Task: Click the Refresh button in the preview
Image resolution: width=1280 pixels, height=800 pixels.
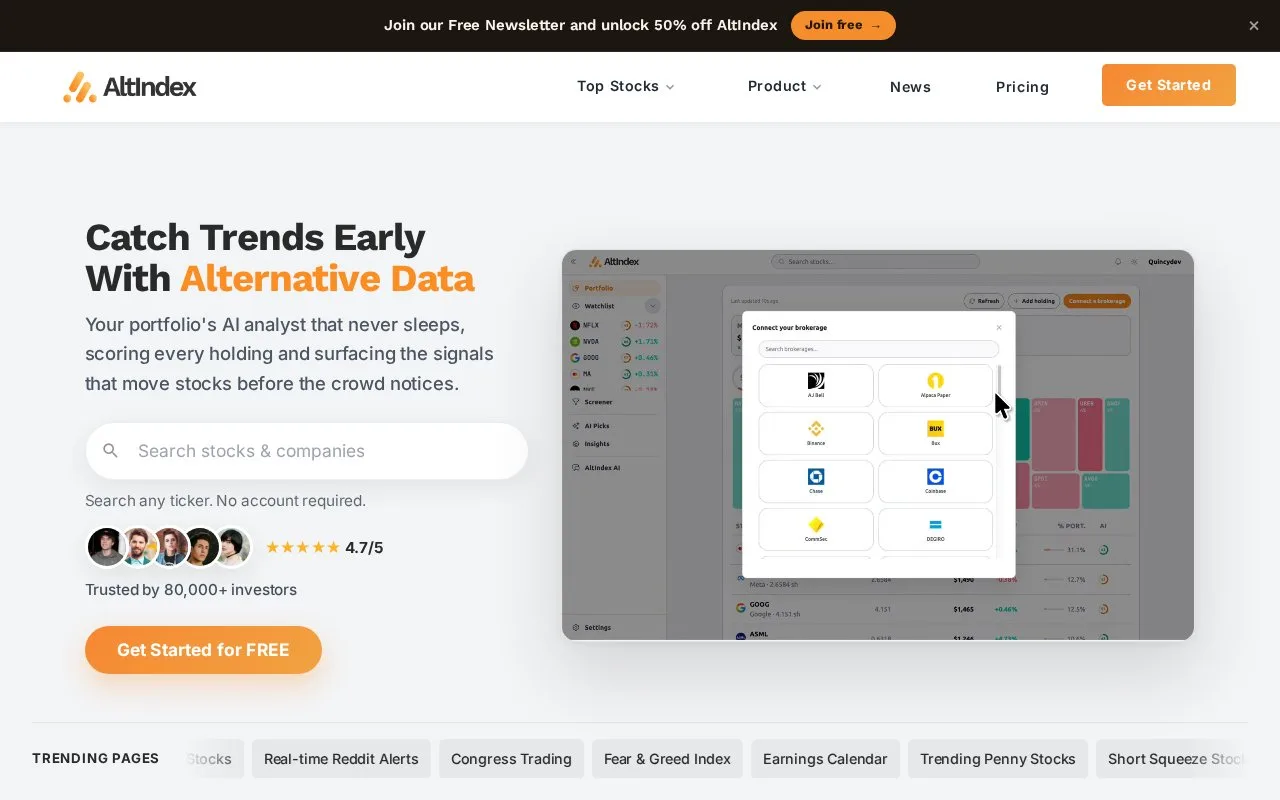Action: tap(984, 301)
